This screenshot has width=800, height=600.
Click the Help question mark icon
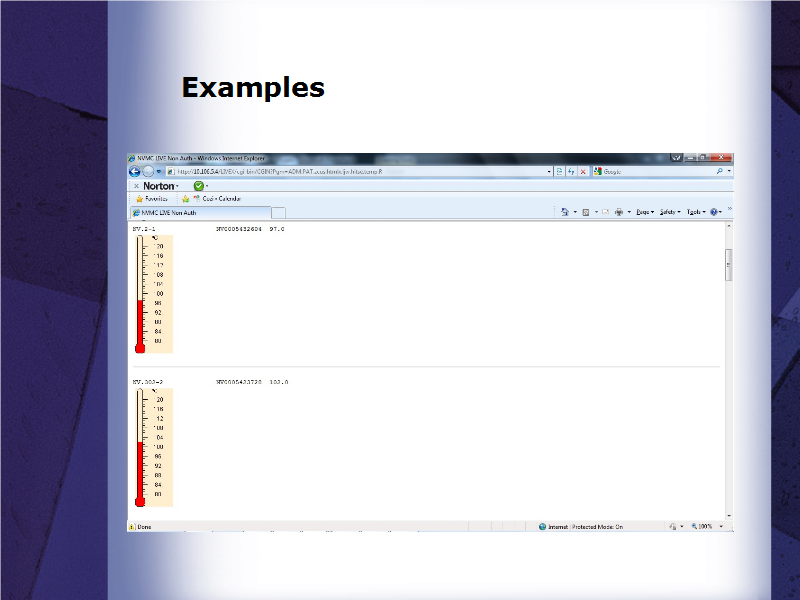(714, 212)
